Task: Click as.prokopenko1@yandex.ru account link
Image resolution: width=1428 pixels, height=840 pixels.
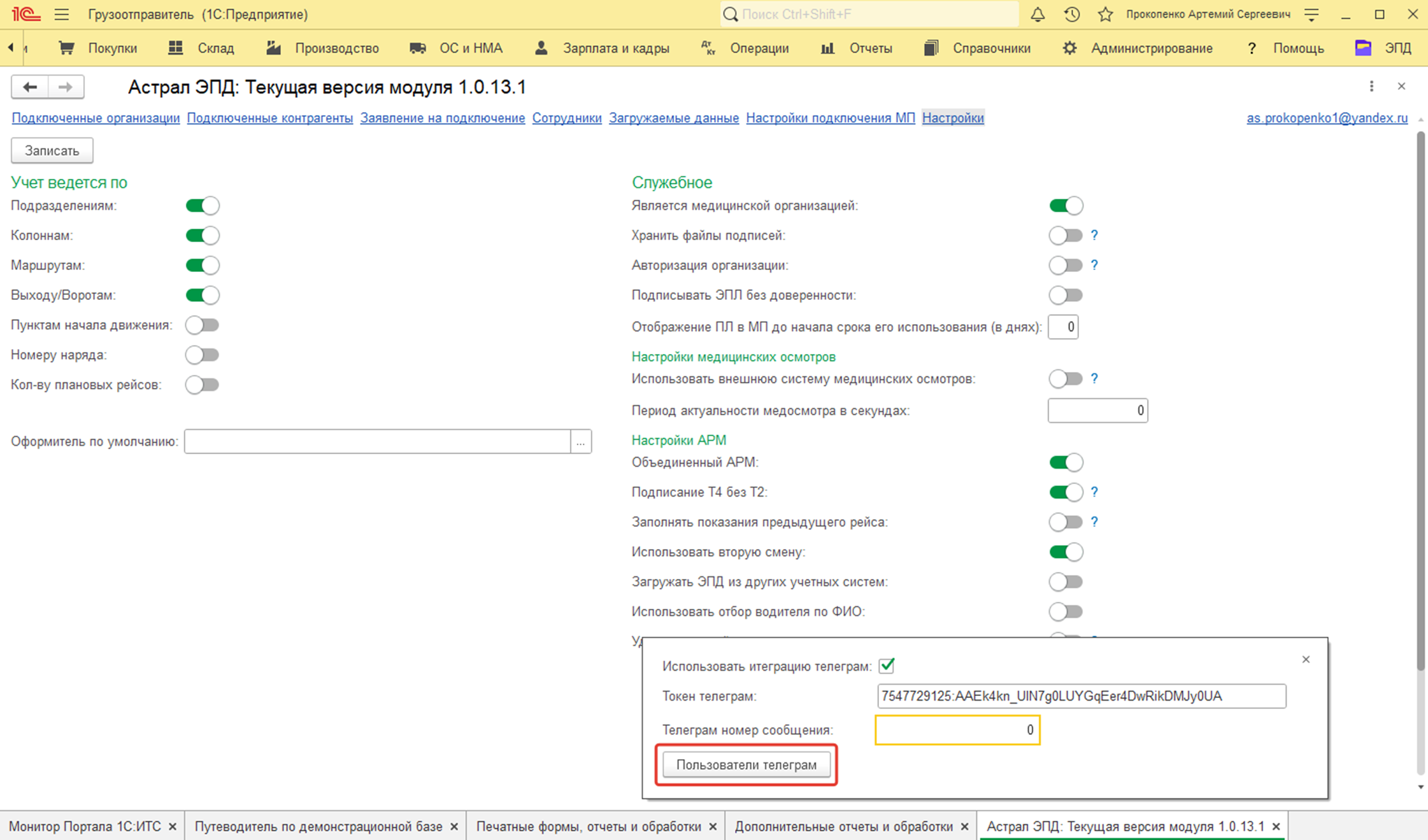Action: pos(1327,118)
